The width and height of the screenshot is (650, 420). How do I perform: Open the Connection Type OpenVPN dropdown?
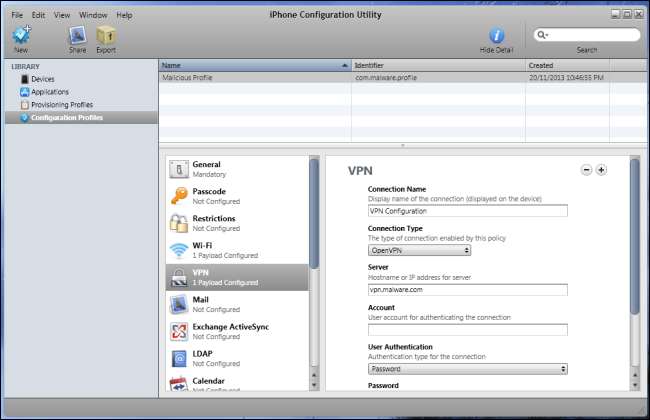pyautogui.click(x=420, y=250)
